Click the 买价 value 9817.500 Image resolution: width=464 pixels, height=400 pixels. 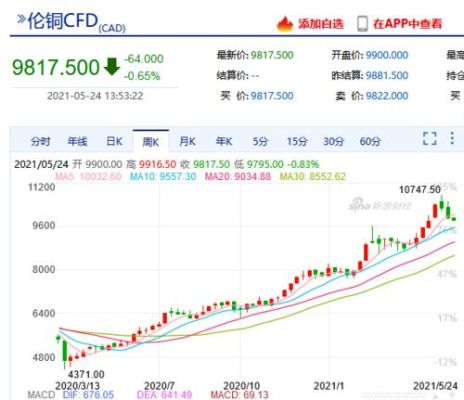pyautogui.click(x=272, y=96)
